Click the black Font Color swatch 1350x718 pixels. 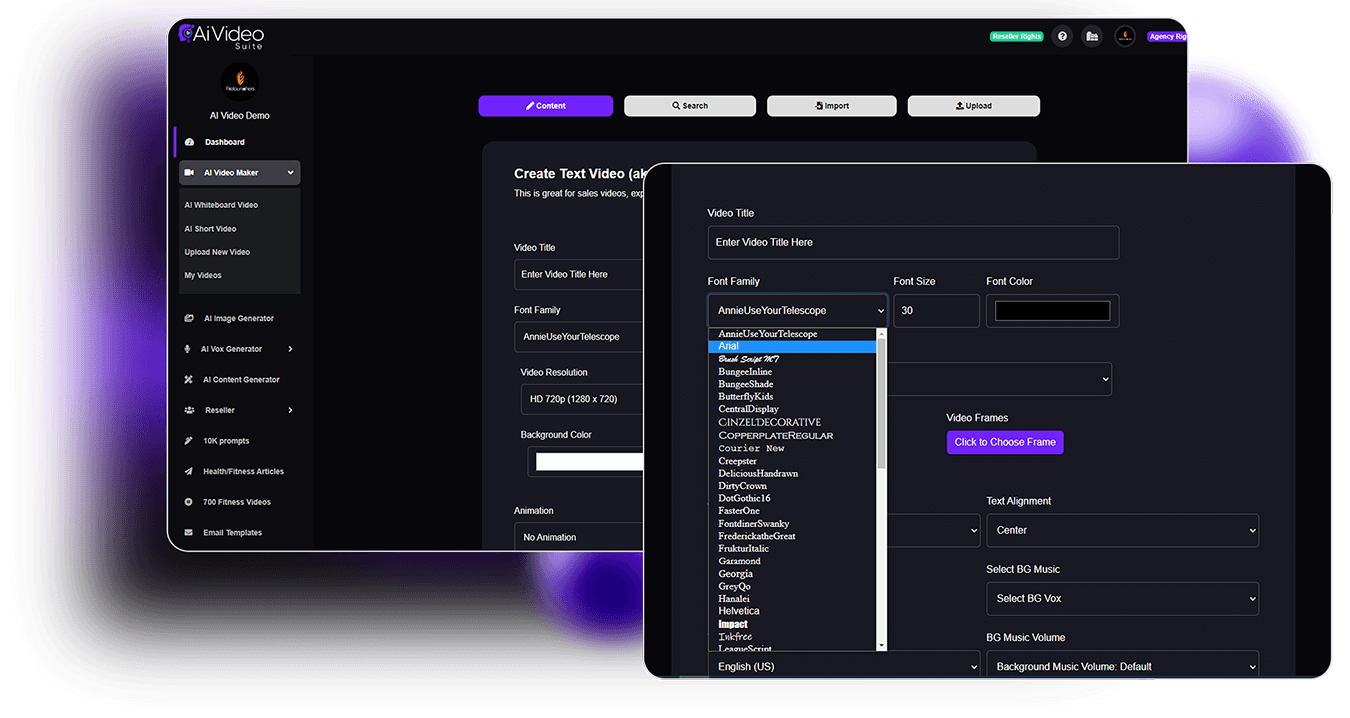1052,311
